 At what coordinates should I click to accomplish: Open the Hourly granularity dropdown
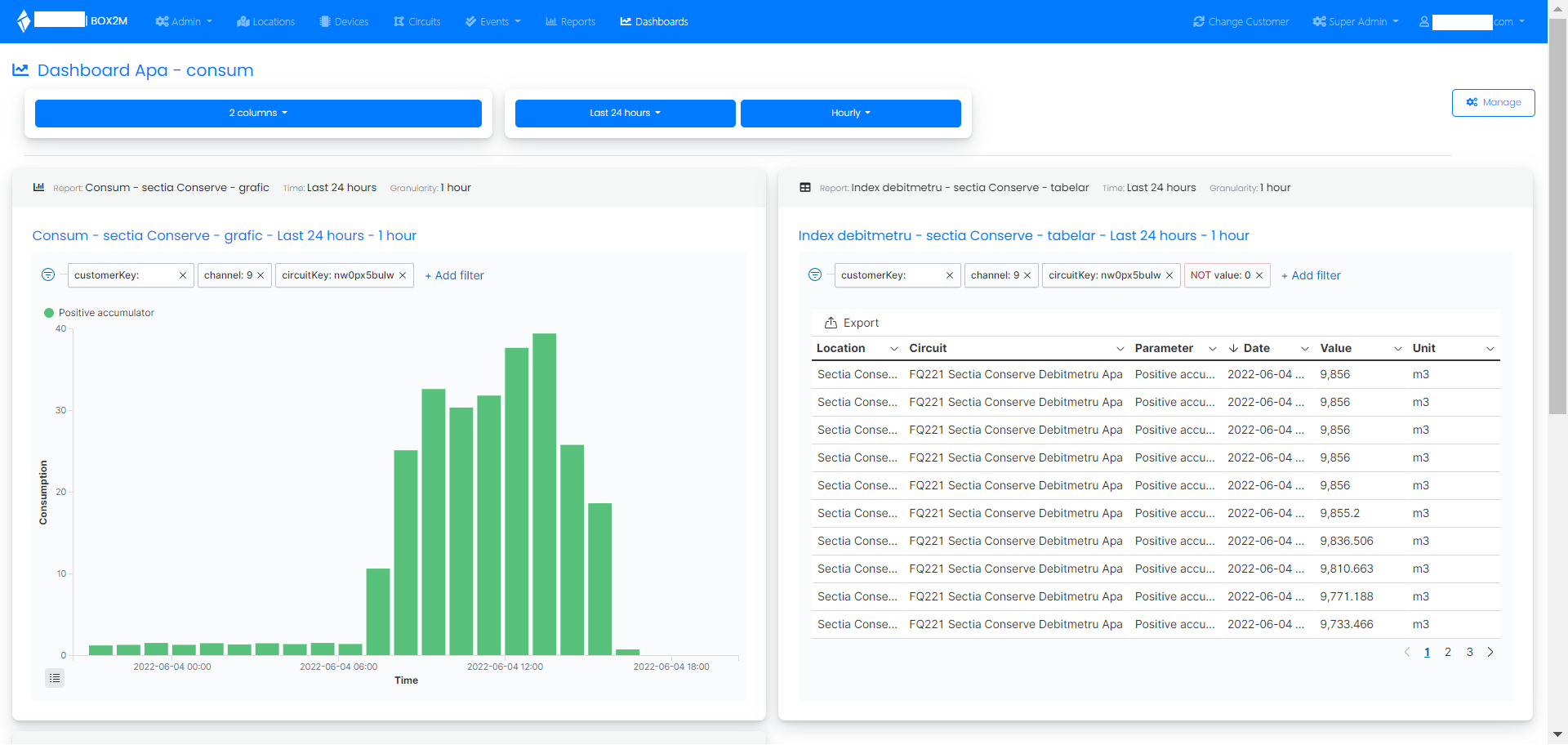[850, 114]
